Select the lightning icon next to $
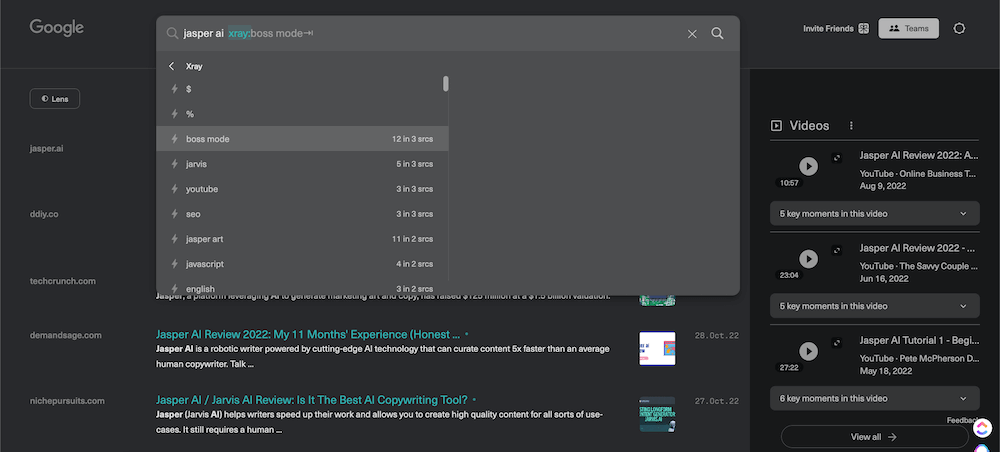Image resolution: width=1000 pixels, height=452 pixels. click(174, 89)
